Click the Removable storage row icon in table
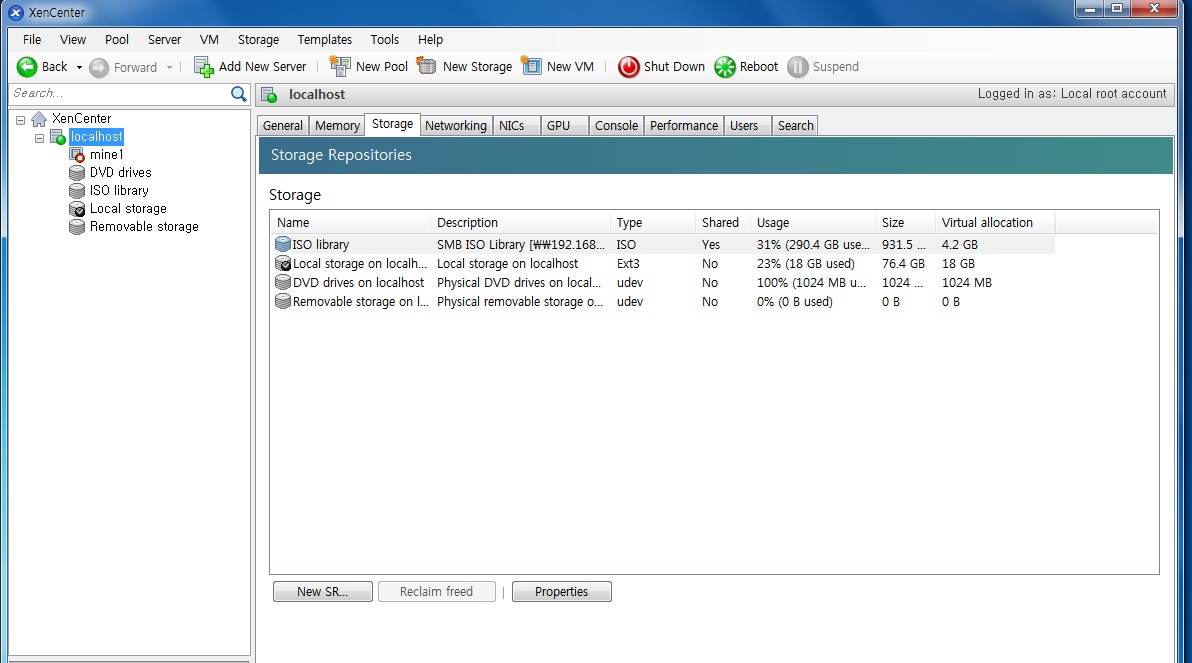 [283, 301]
